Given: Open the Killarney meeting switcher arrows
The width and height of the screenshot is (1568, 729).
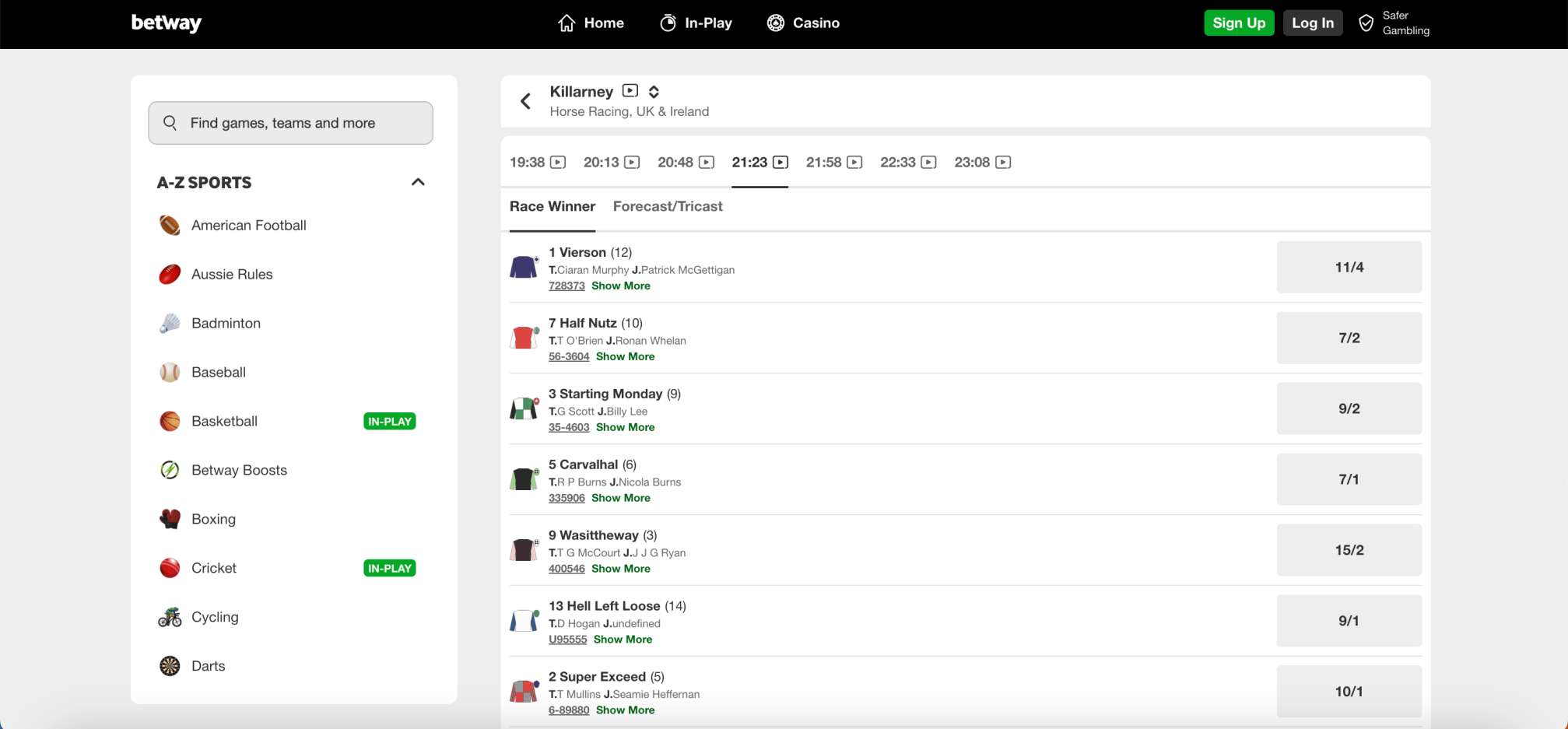Looking at the screenshot, I should click(x=654, y=92).
